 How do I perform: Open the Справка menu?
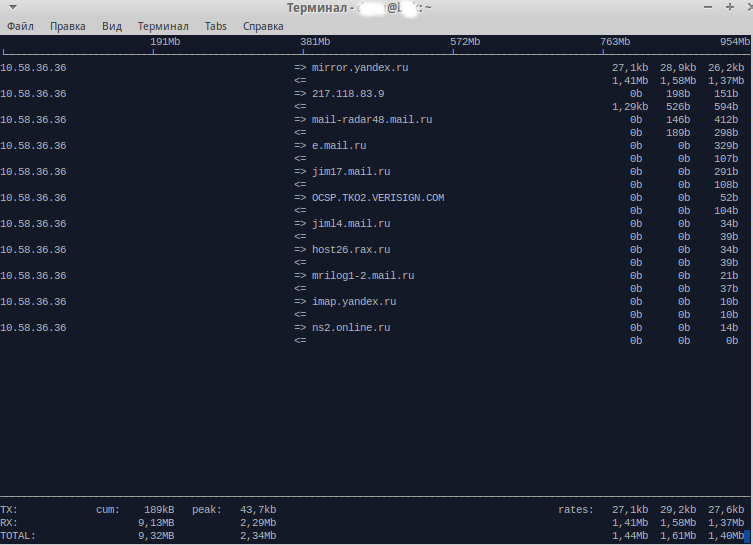coord(263,26)
